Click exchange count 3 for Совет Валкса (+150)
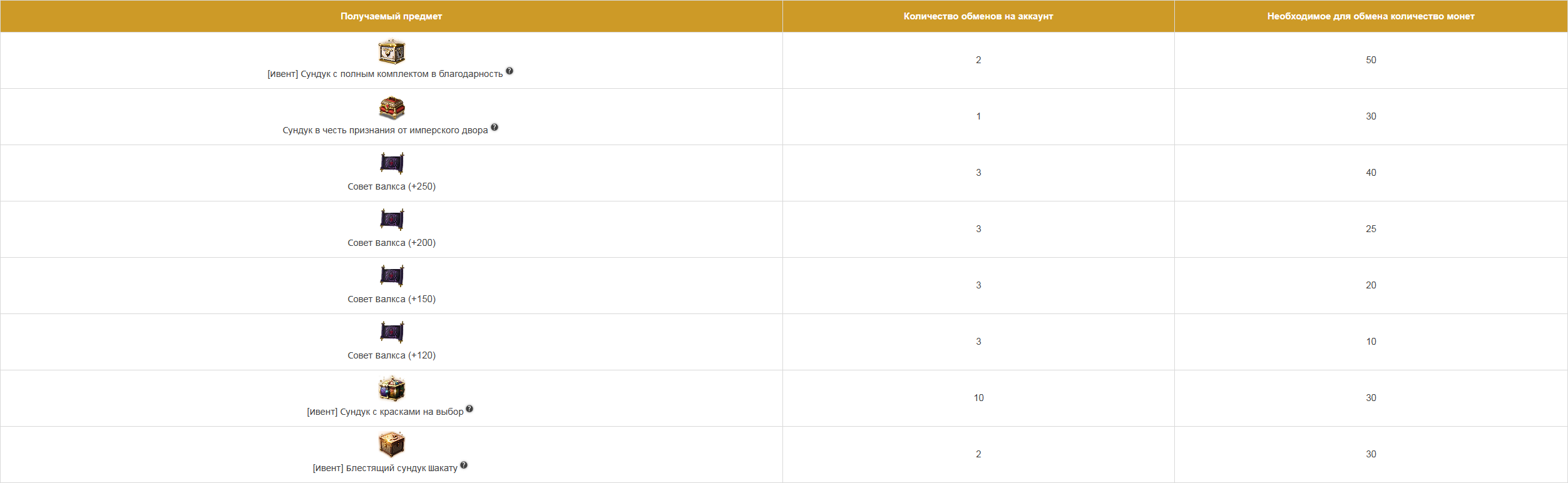 point(978,285)
